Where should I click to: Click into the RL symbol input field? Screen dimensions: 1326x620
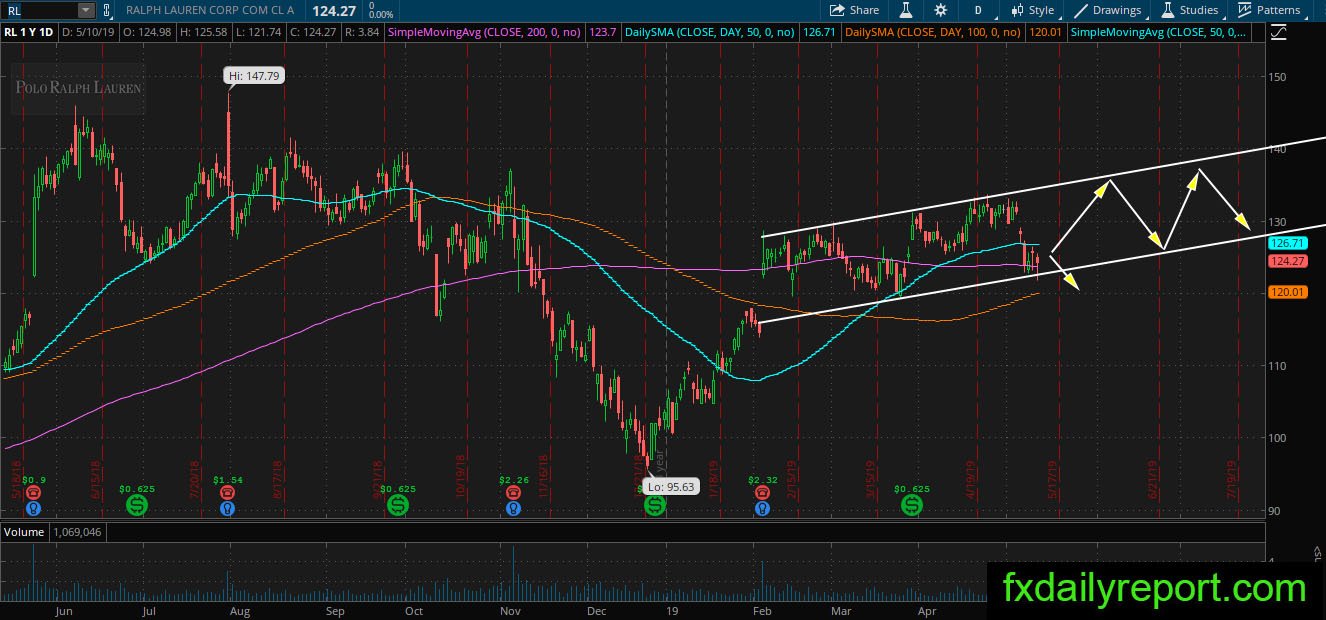[40, 10]
